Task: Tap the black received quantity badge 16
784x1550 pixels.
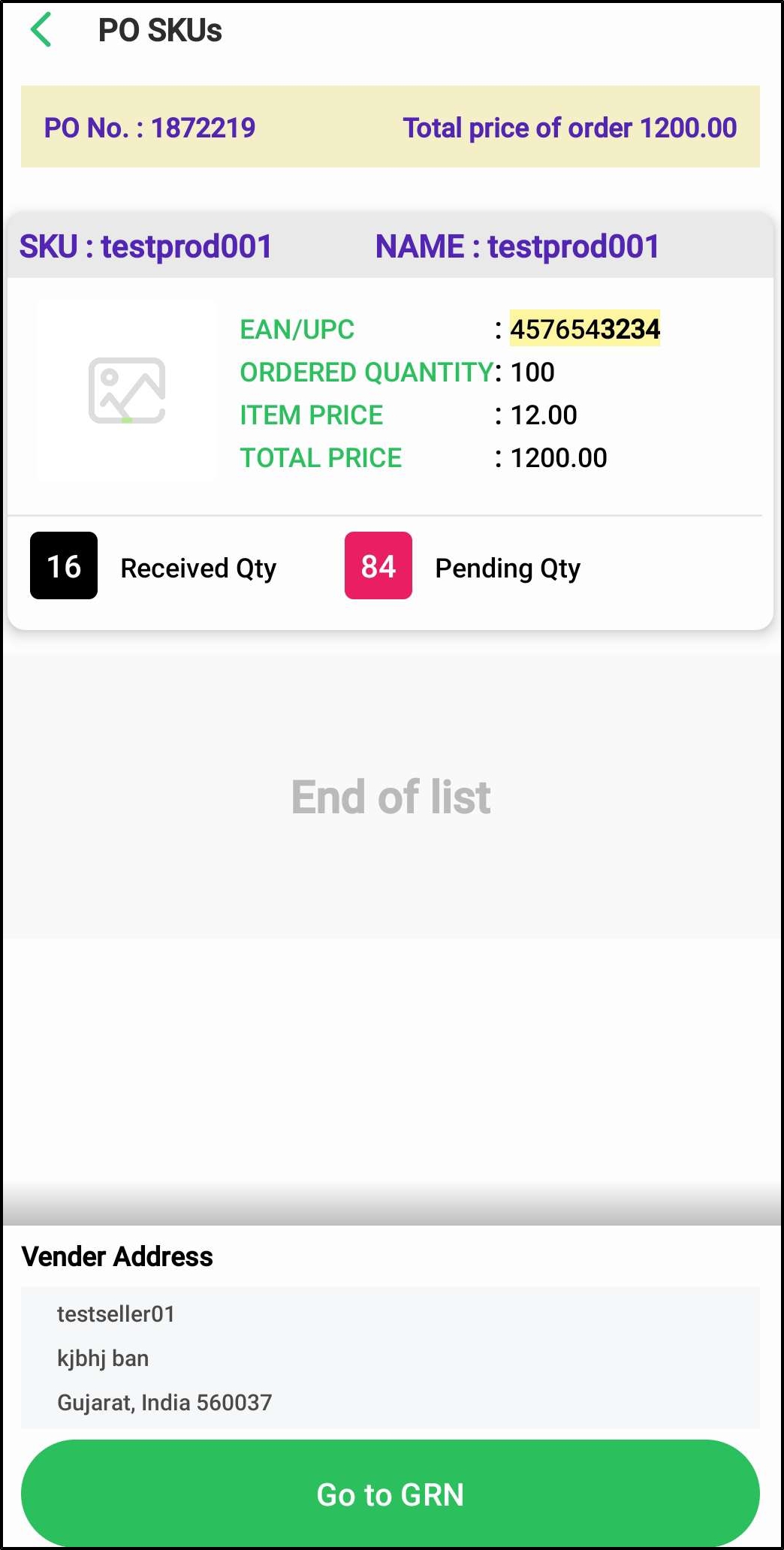Action: (64, 565)
